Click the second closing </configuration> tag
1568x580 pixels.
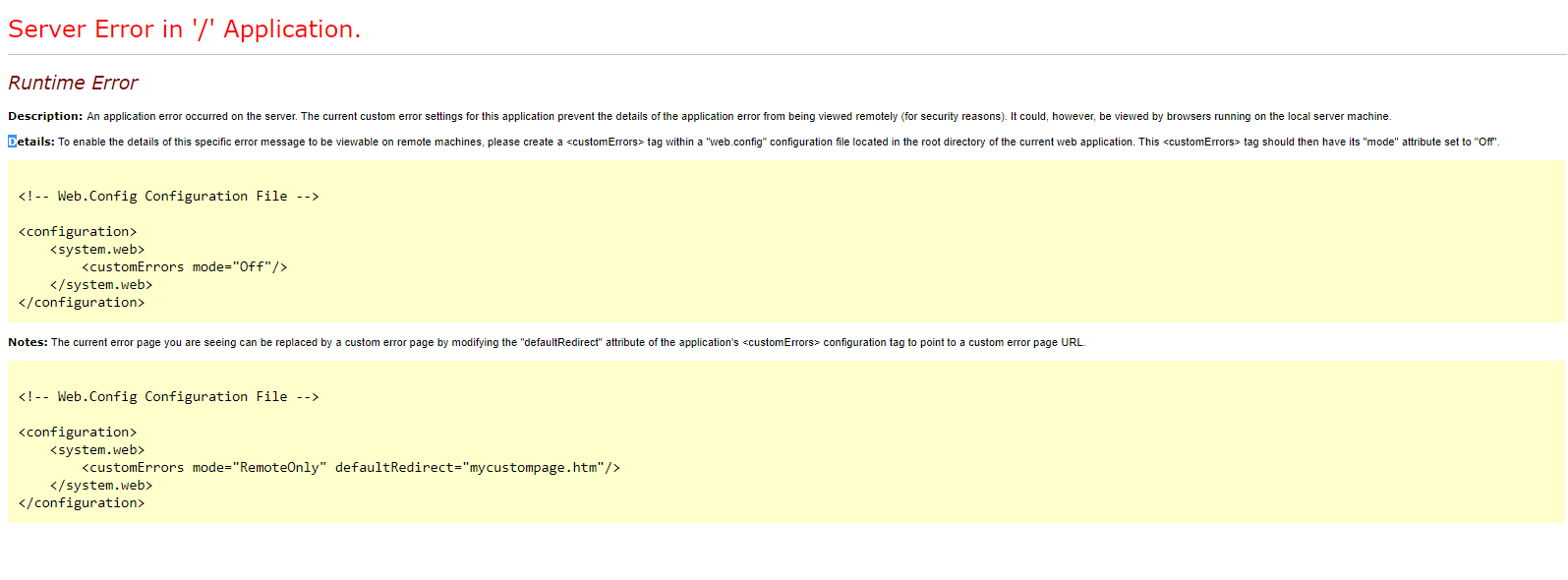tap(82, 503)
